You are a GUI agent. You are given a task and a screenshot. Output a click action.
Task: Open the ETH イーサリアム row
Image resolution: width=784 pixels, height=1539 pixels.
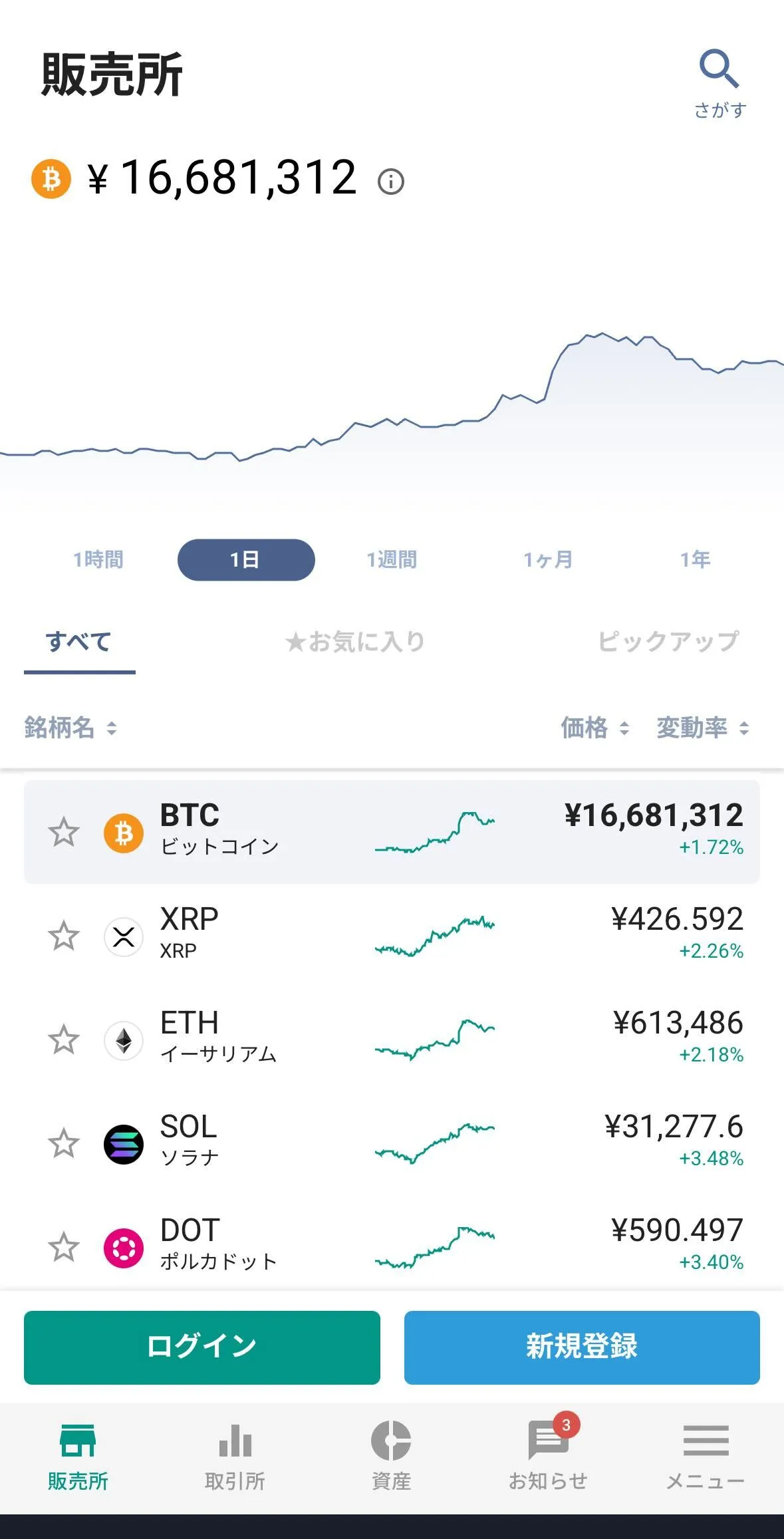point(392,1040)
